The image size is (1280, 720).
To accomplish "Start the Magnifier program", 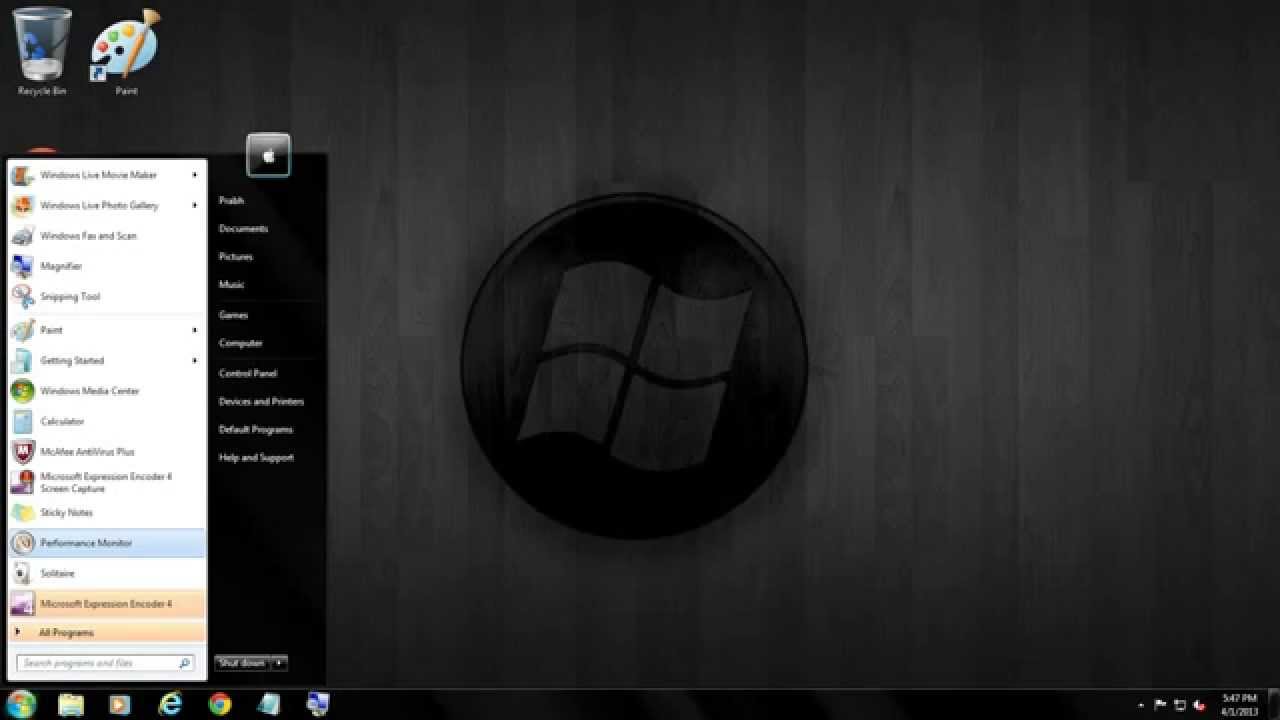I will click(106, 266).
